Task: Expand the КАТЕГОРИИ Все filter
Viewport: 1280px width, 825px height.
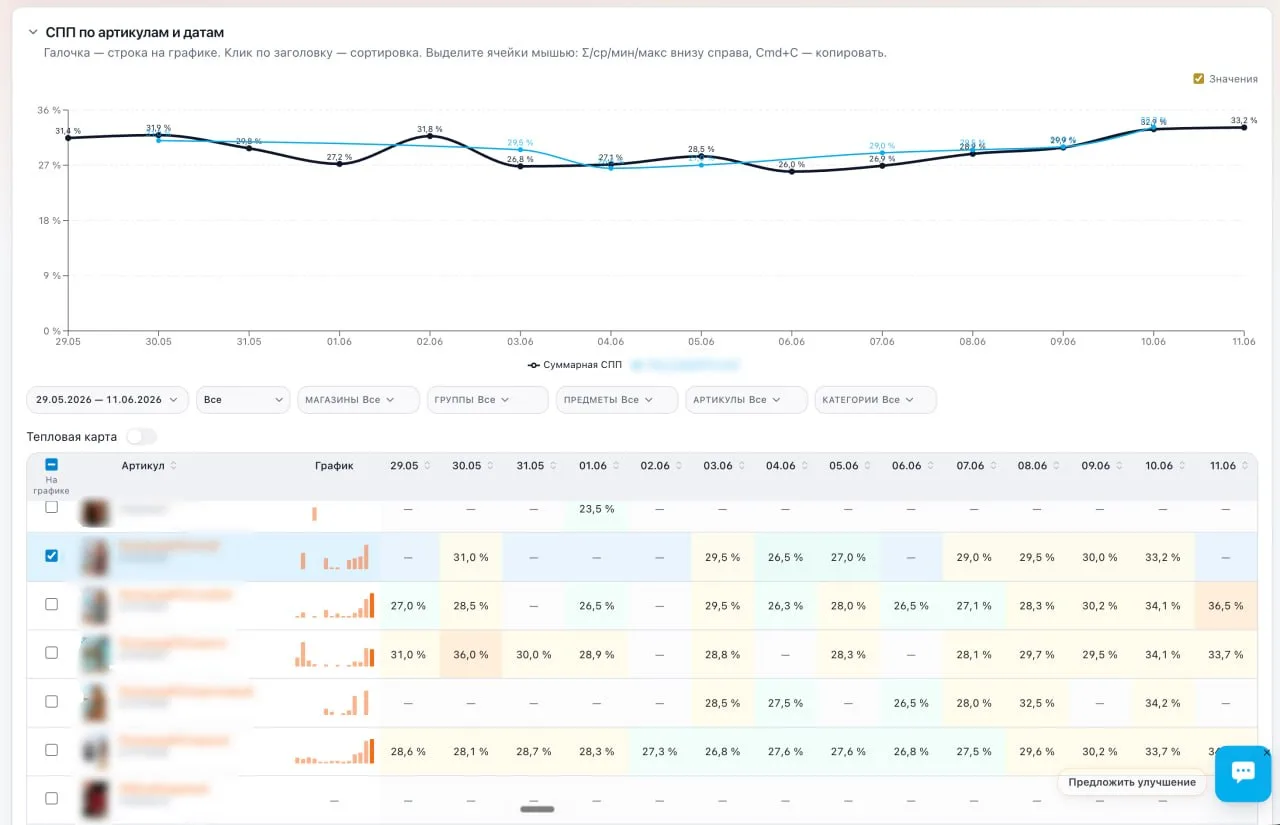Action: [875, 400]
